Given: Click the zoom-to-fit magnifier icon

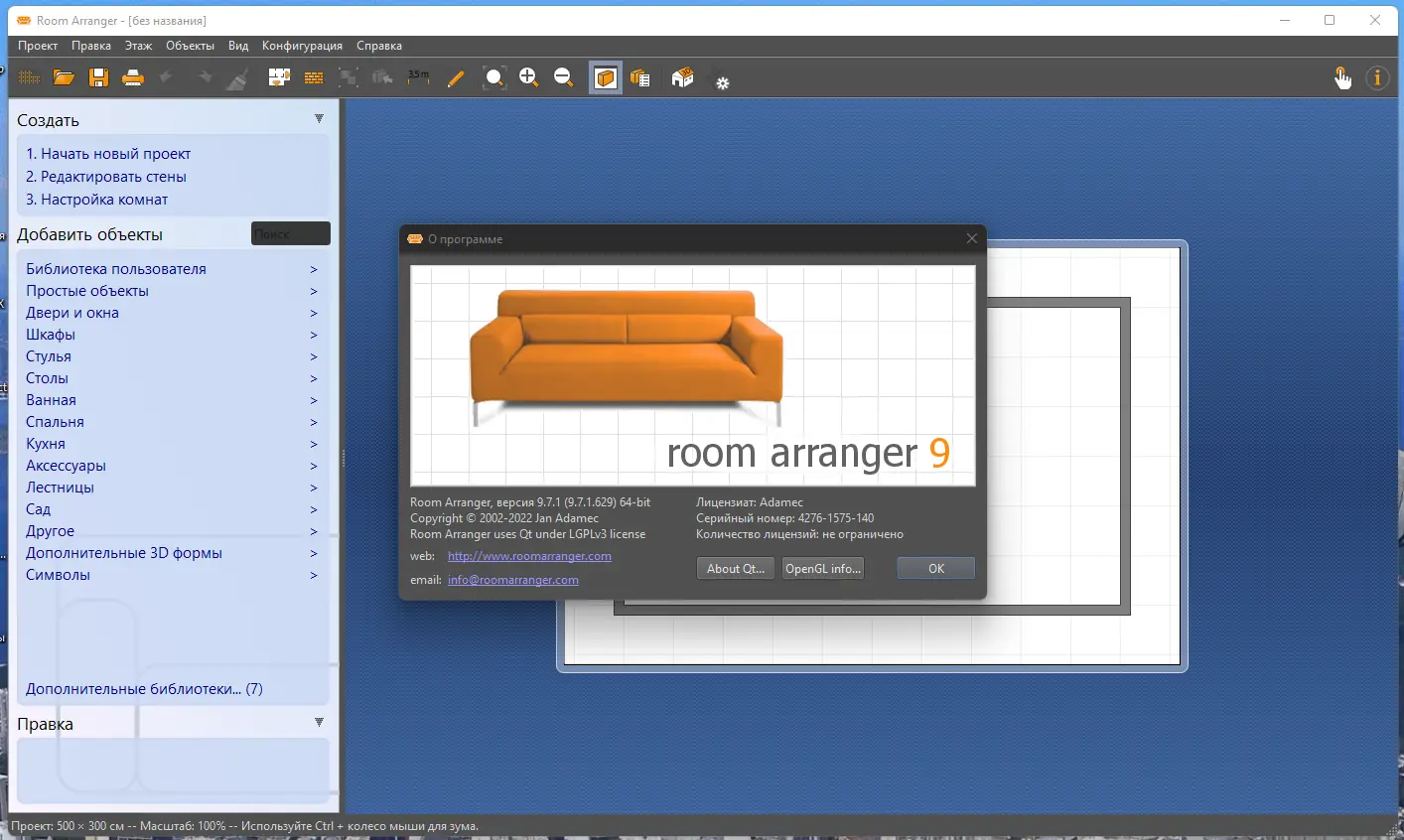Looking at the screenshot, I should [x=493, y=77].
